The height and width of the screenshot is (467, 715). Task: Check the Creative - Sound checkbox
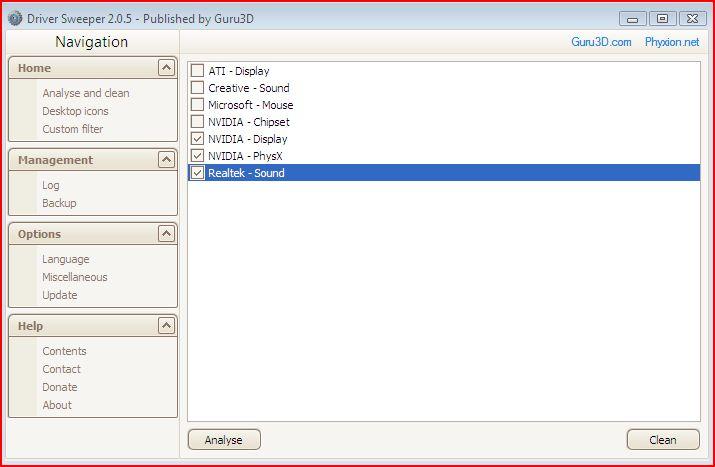pyautogui.click(x=197, y=88)
